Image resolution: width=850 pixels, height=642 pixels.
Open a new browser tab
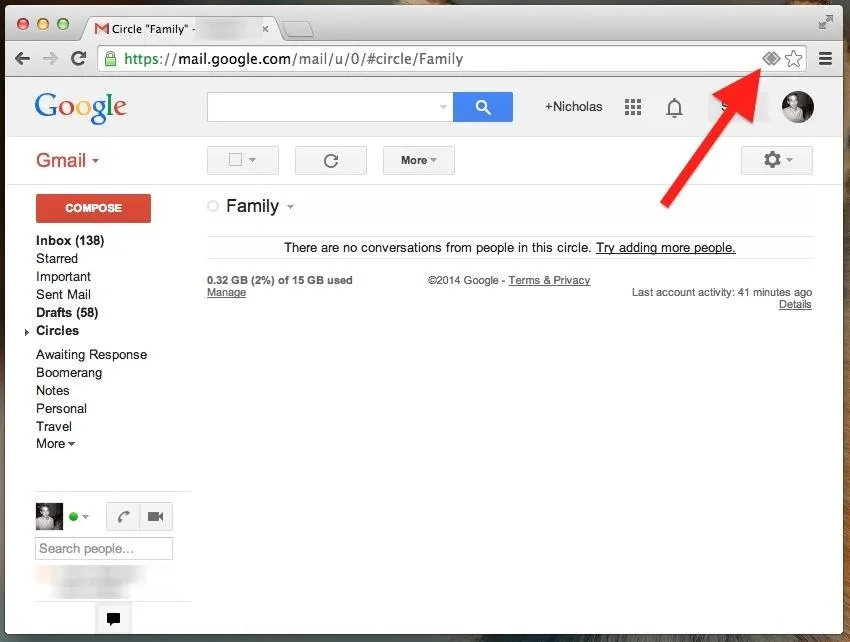click(298, 29)
